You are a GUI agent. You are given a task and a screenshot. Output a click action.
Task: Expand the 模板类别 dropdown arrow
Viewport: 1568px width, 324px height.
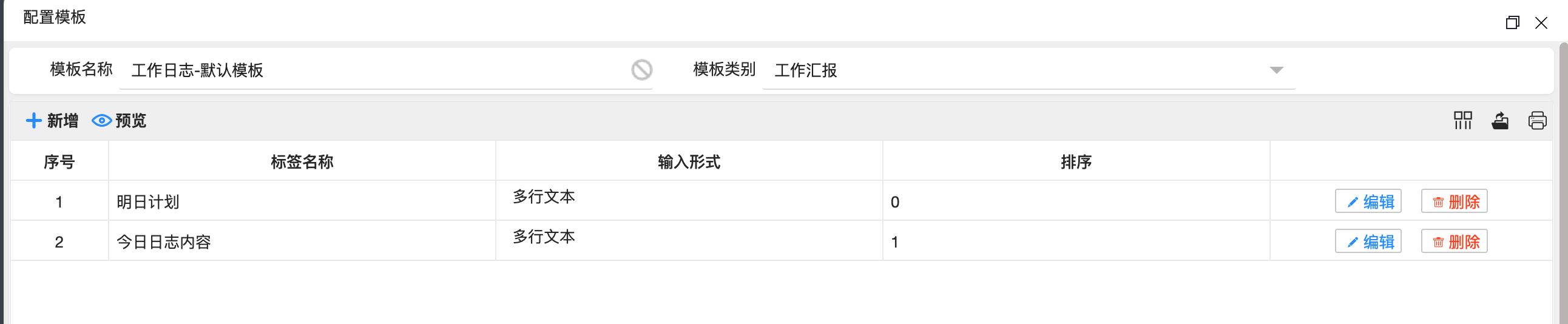click(1277, 70)
